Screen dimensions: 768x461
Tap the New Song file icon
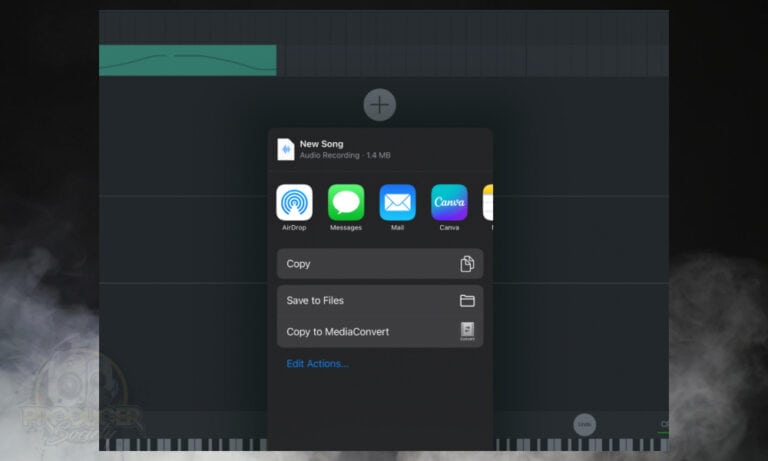[286, 149]
